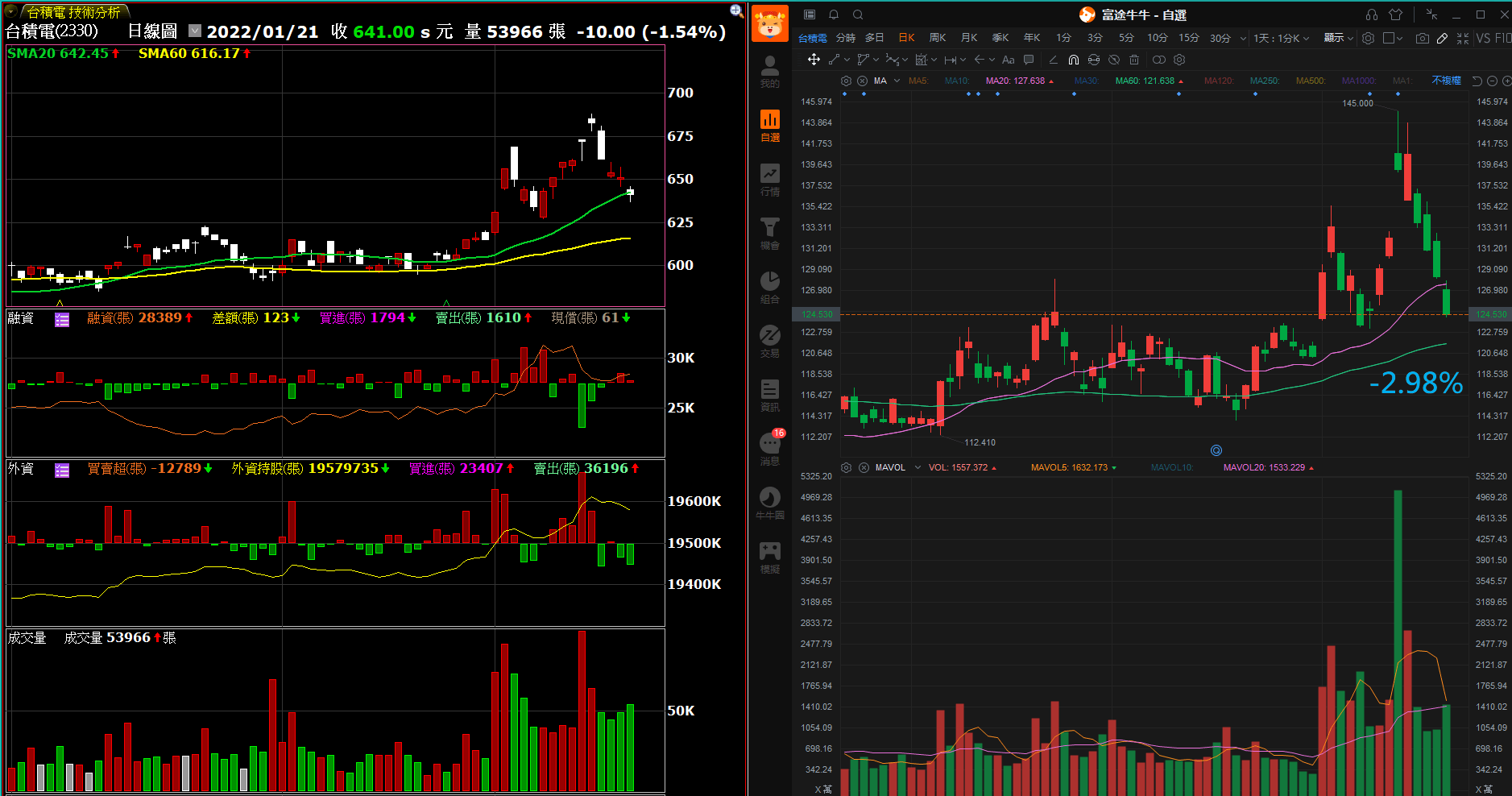The image size is (1512, 796).
Task: Switch to the 周K weekly tab
Action: pos(938,38)
